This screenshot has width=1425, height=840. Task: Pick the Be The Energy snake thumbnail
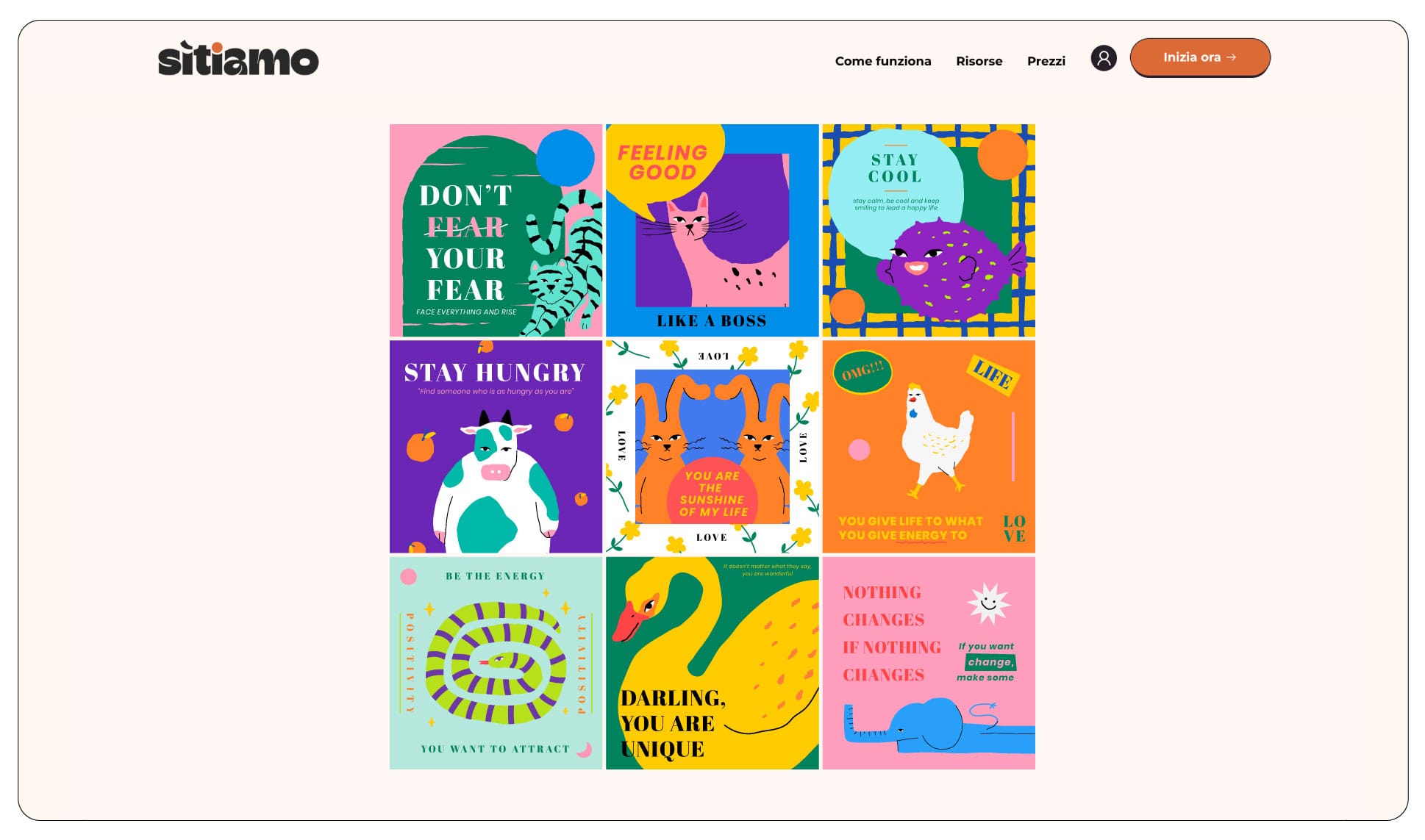[496, 663]
